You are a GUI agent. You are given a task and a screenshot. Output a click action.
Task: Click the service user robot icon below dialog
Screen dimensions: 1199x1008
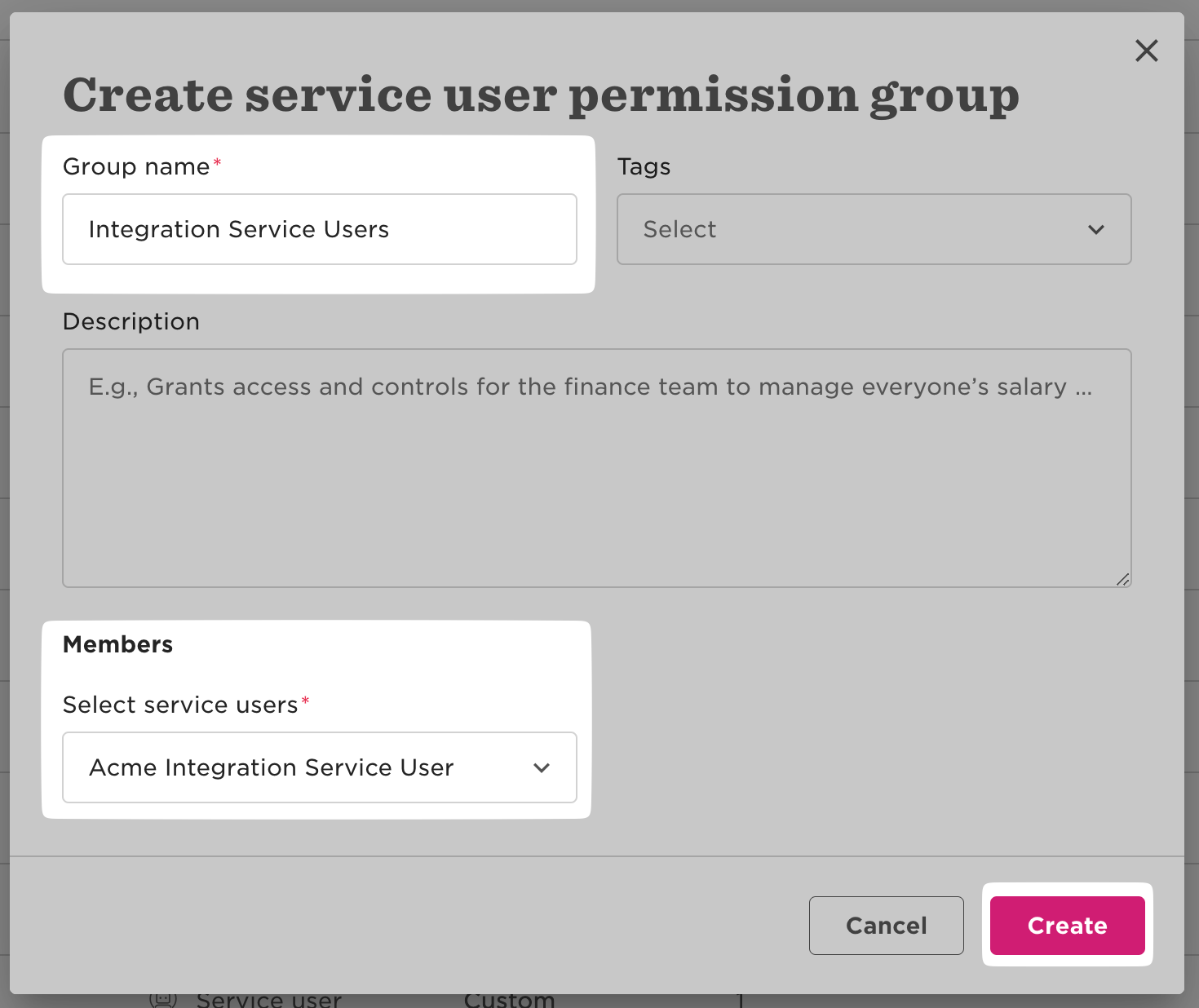pos(163,999)
